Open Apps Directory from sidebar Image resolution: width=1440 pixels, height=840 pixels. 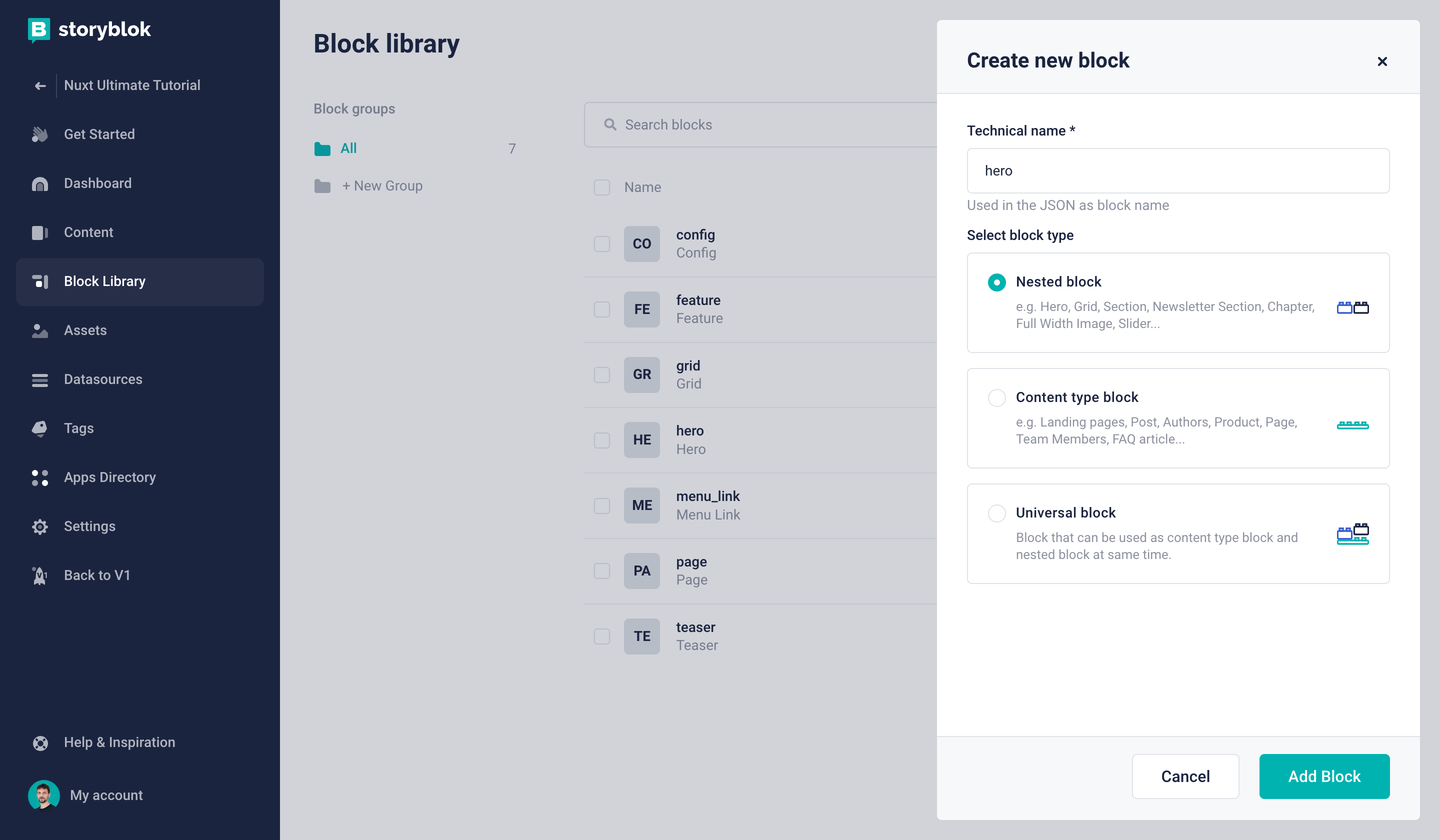click(140, 477)
